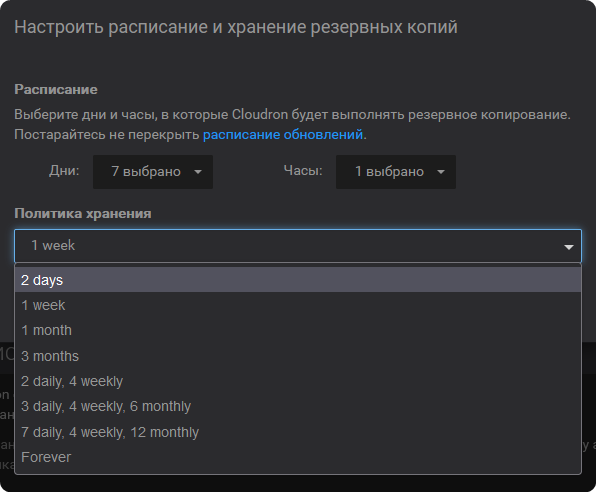Open the Часы "1 выбрано" dropdown
This screenshot has height=492, width=596.
point(396,171)
